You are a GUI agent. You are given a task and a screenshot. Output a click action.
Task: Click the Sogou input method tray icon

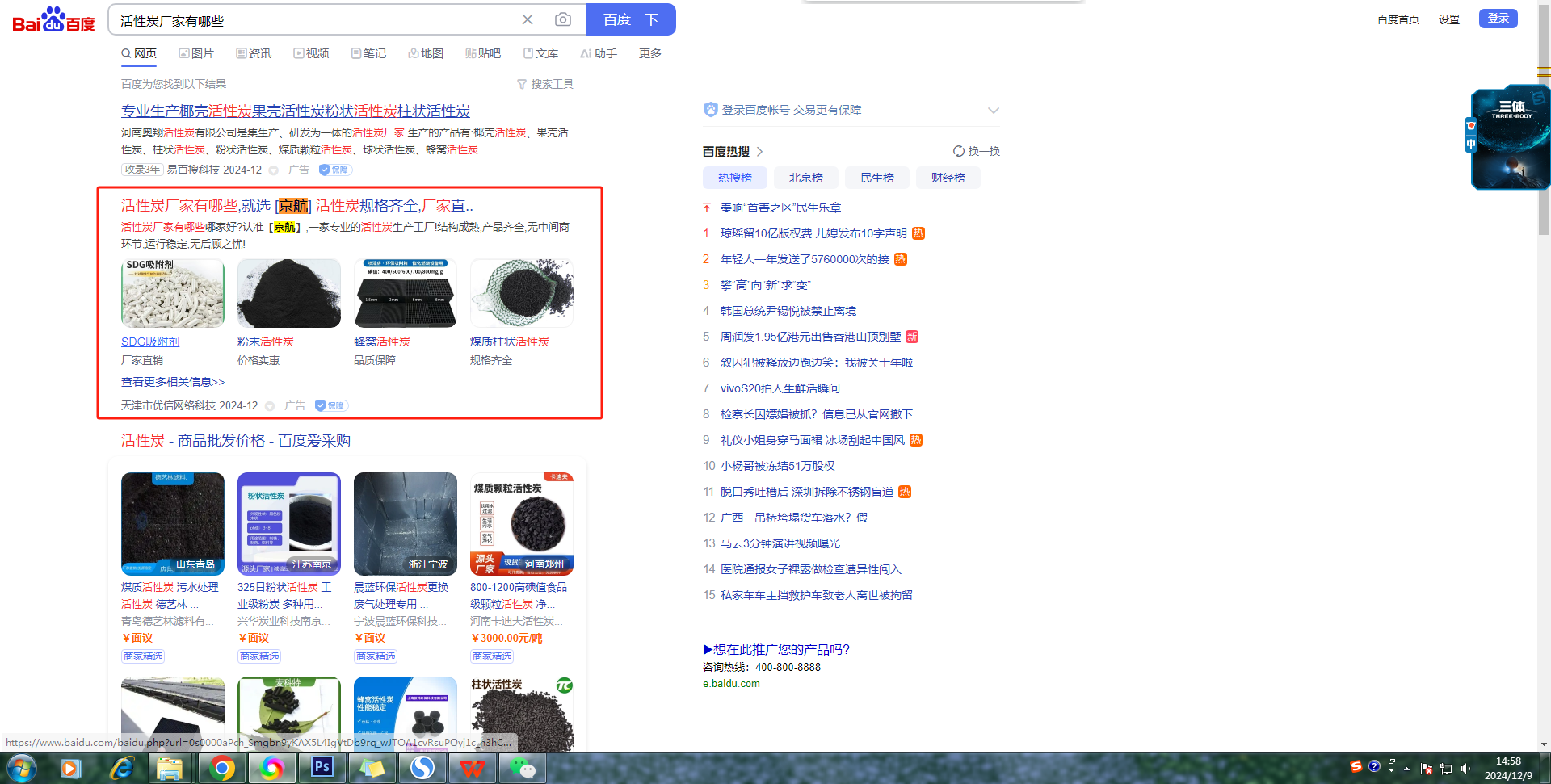coord(1356,766)
